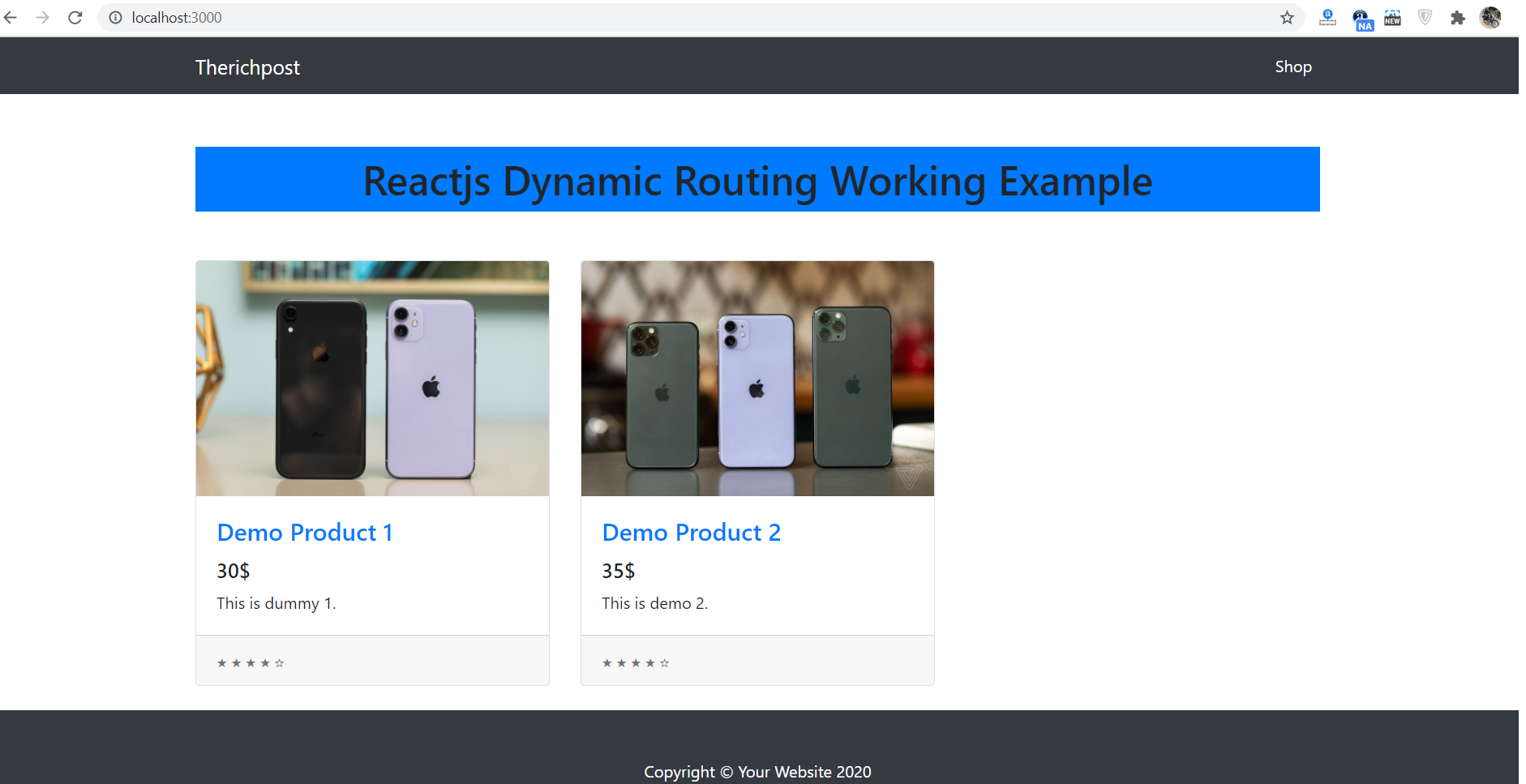Select the fifth star rating on Demo Product 1
This screenshot has width=1526, height=784.
click(280, 662)
